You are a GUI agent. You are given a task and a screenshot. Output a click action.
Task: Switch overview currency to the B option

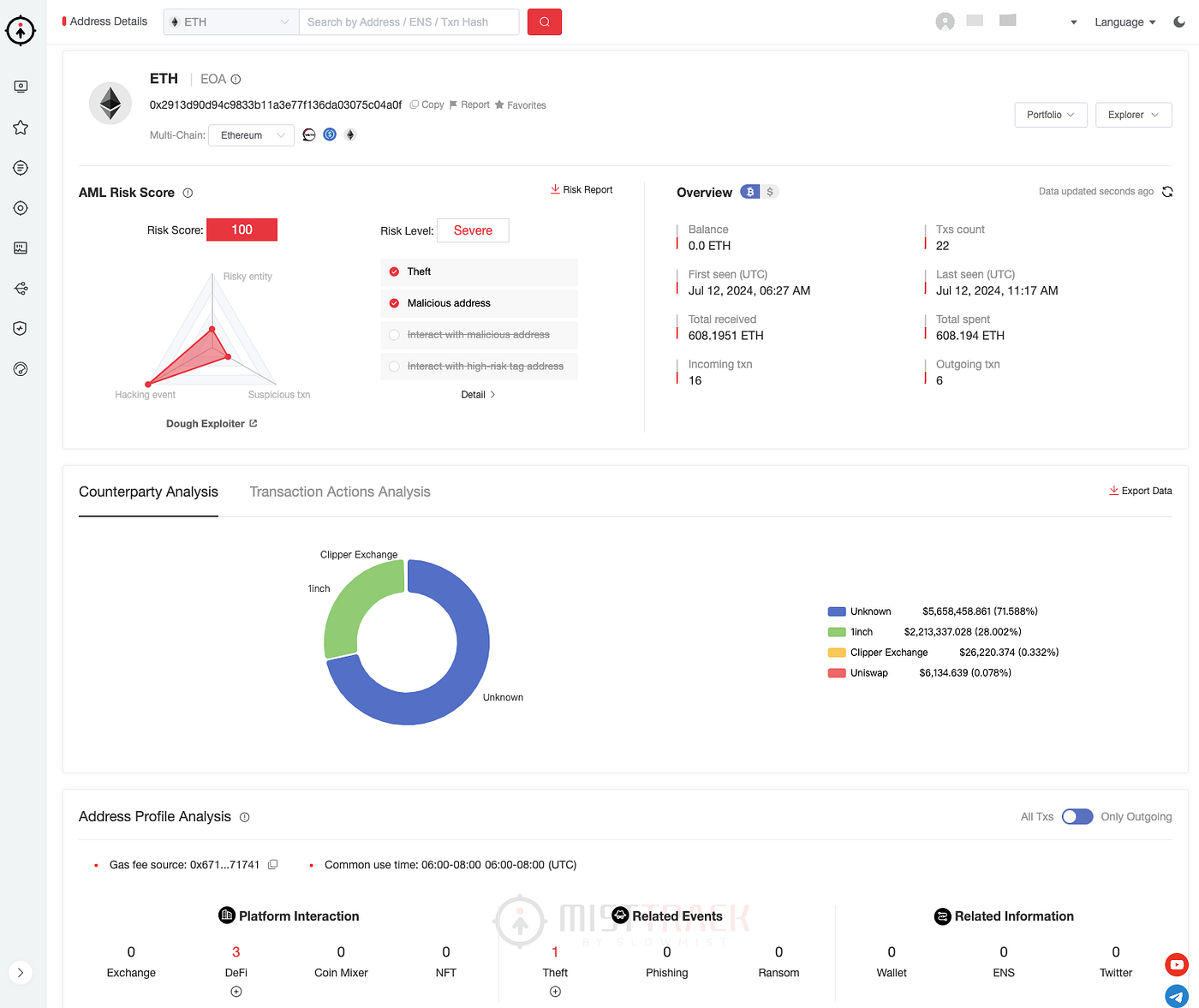[750, 192]
